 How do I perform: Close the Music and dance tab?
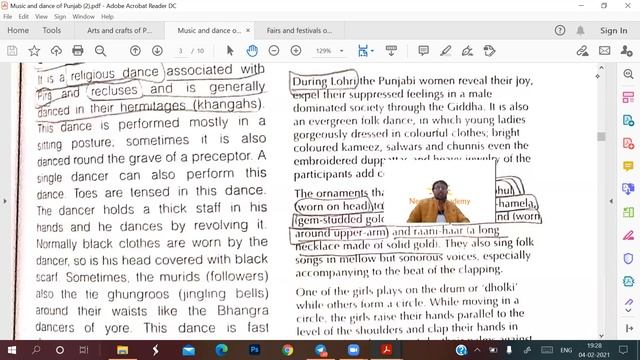coord(248,31)
